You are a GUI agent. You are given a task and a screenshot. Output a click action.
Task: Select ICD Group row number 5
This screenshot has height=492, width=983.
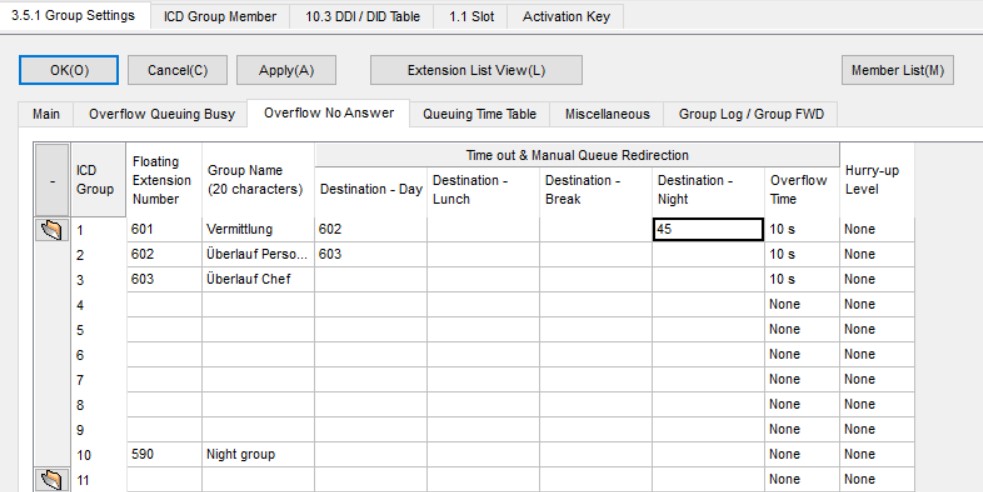click(98, 330)
